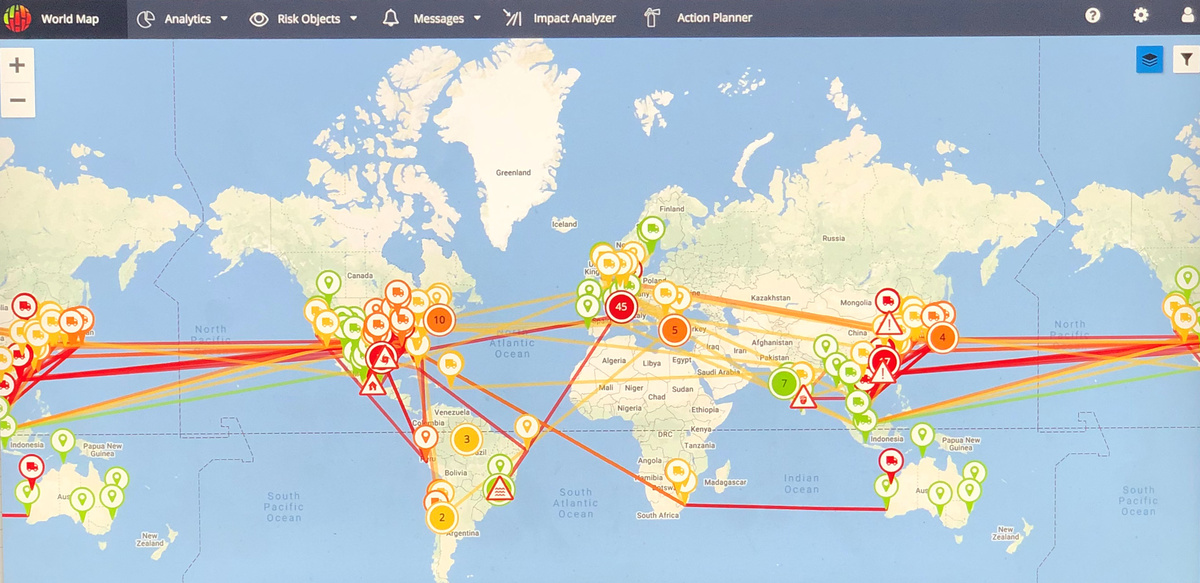This screenshot has height=583, width=1200.
Task: Open the user profile icon
Action: coord(1188,16)
